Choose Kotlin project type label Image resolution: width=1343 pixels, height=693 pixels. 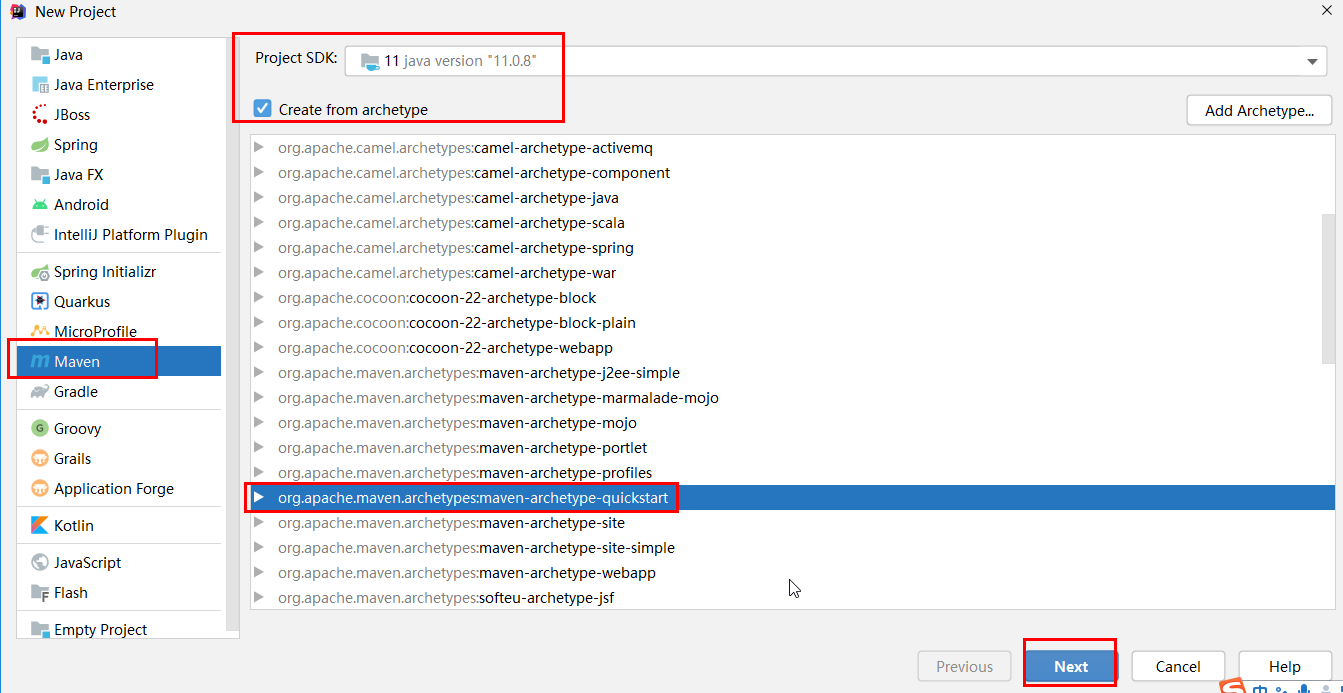pos(74,526)
